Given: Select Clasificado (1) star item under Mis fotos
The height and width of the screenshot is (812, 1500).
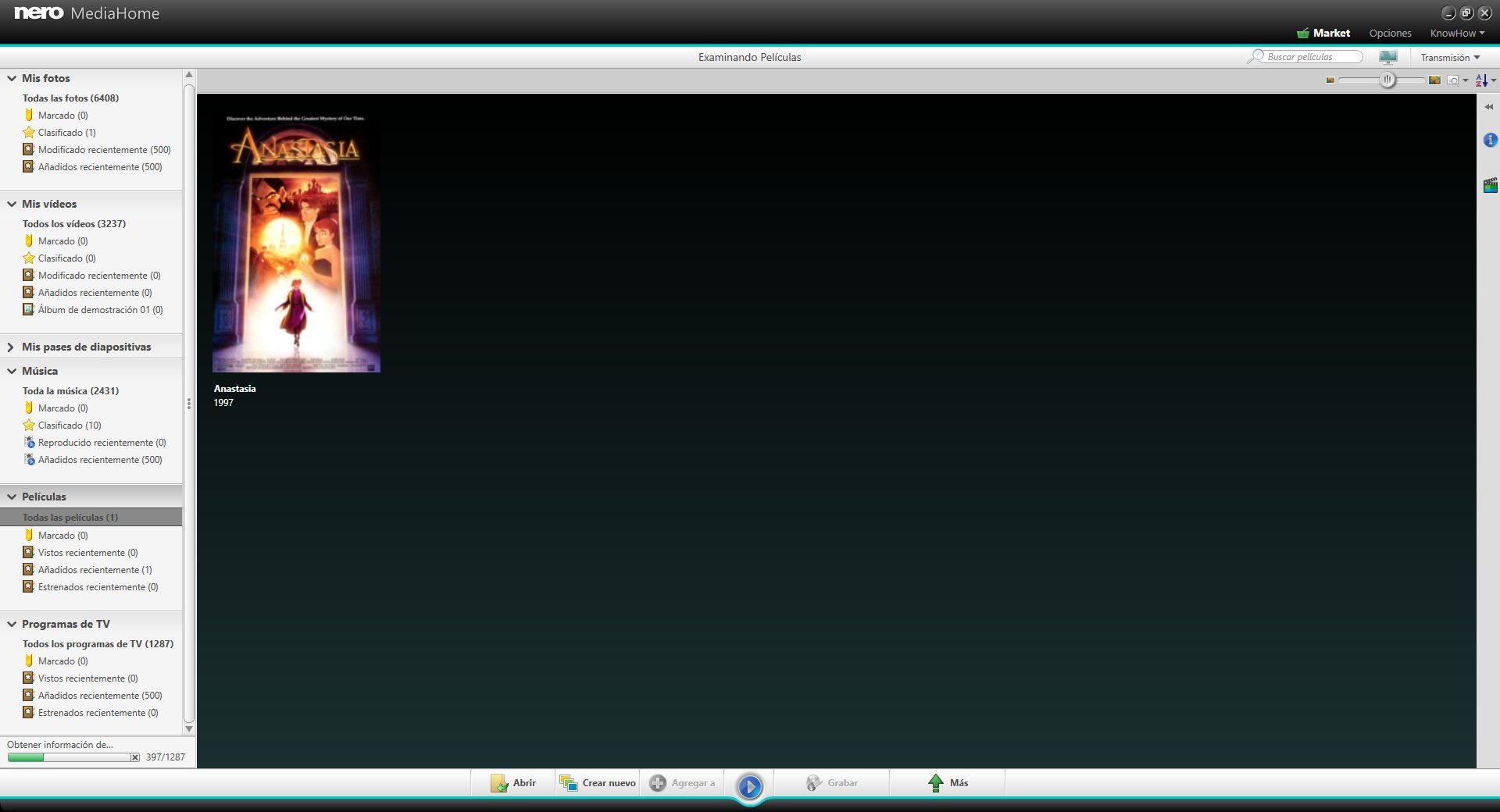Looking at the screenshot, I should pos(59,133).
